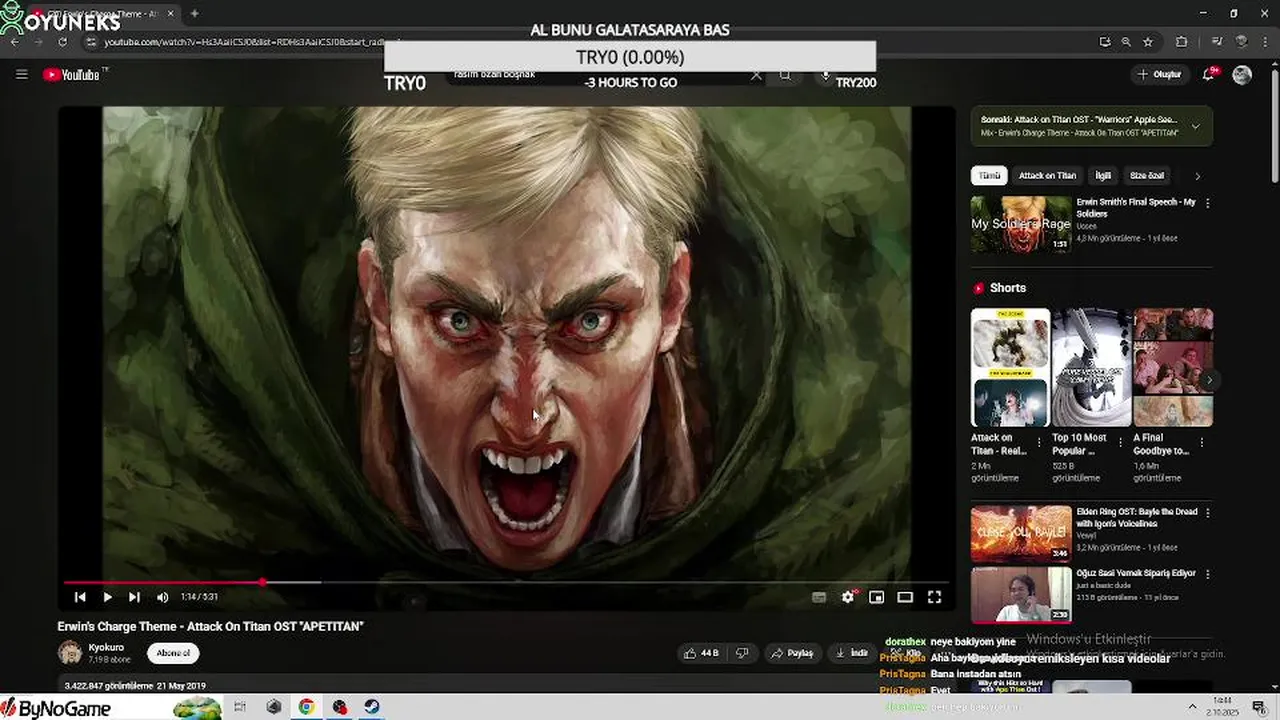Select the Attack on Titan chip
This screenshot has width=1280, height=720.
click(1047, 176)
